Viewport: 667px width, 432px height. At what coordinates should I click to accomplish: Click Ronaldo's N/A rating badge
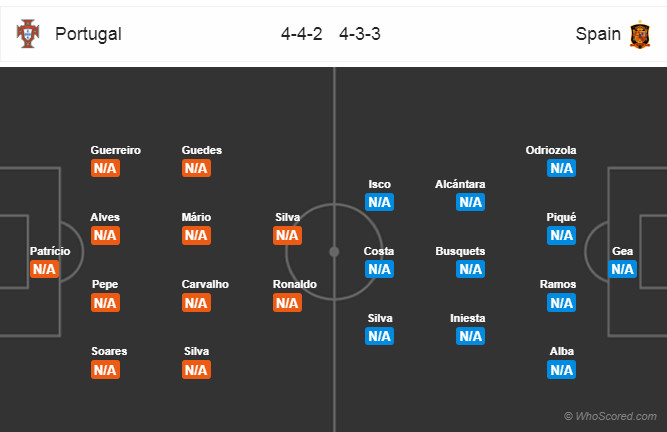(x=287, y=302)
